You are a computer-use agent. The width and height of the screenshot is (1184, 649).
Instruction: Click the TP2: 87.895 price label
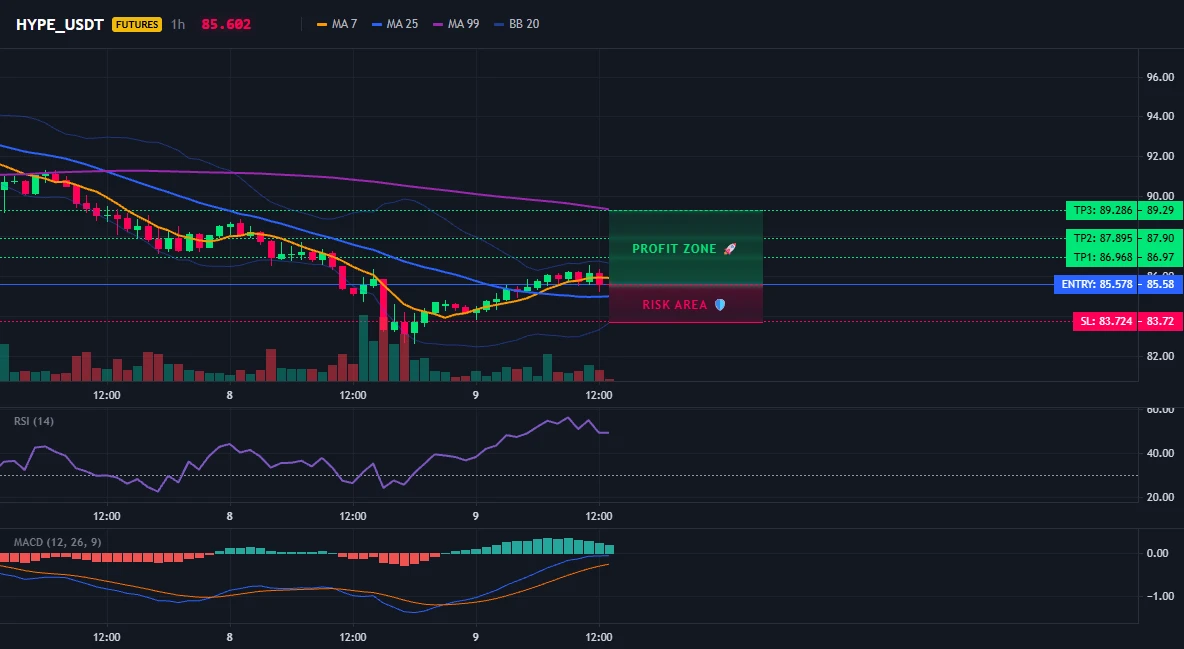pyautogui.click(x=1102, y=238)
